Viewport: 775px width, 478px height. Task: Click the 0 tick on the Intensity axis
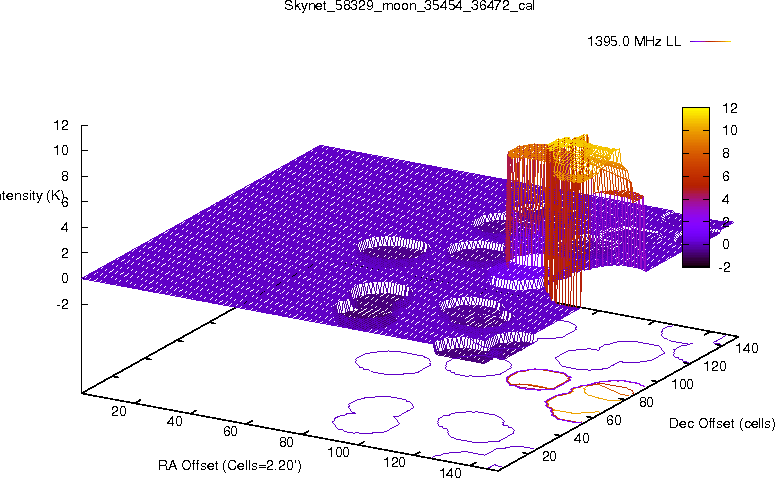coord(65,278)
